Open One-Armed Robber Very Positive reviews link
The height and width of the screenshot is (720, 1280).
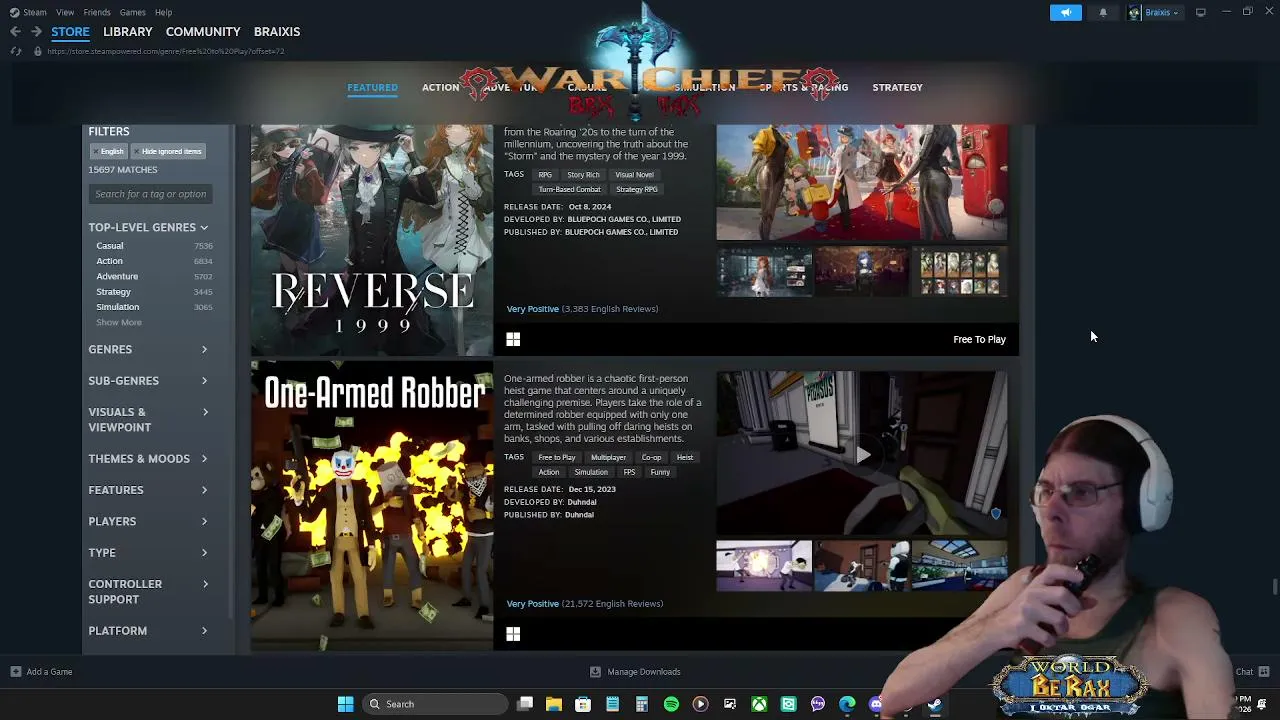[532, 604]
